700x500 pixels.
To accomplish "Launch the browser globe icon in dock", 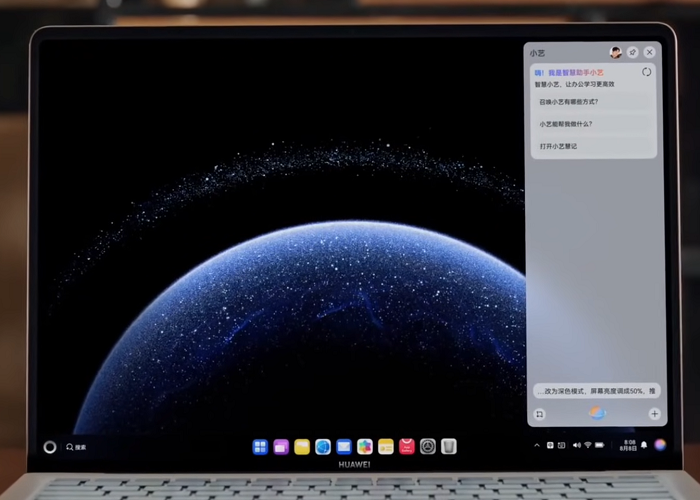I will coord(323,446).
